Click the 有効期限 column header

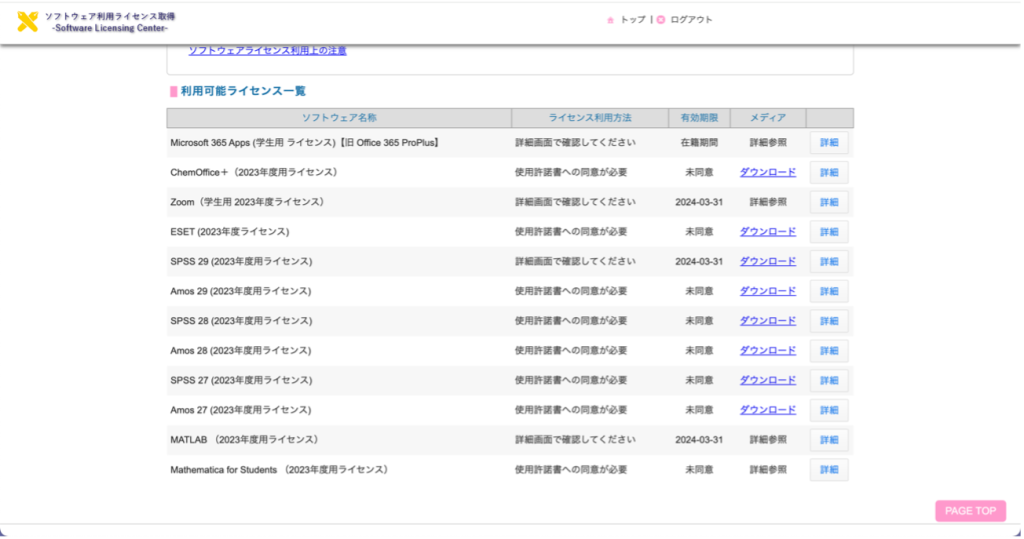[x=699, y=118]
